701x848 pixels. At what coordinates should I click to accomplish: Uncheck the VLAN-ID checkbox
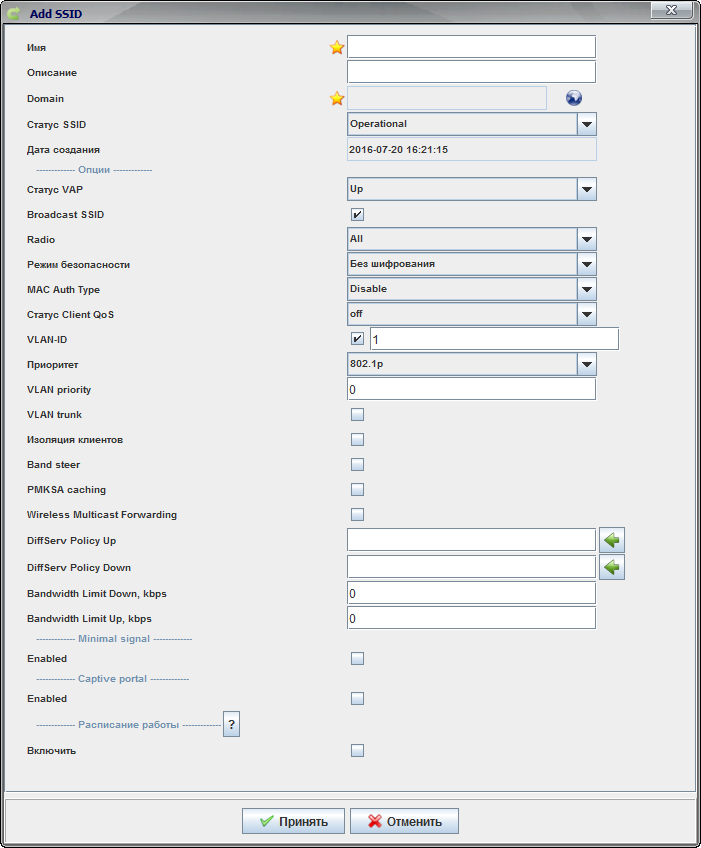point(357,339)
